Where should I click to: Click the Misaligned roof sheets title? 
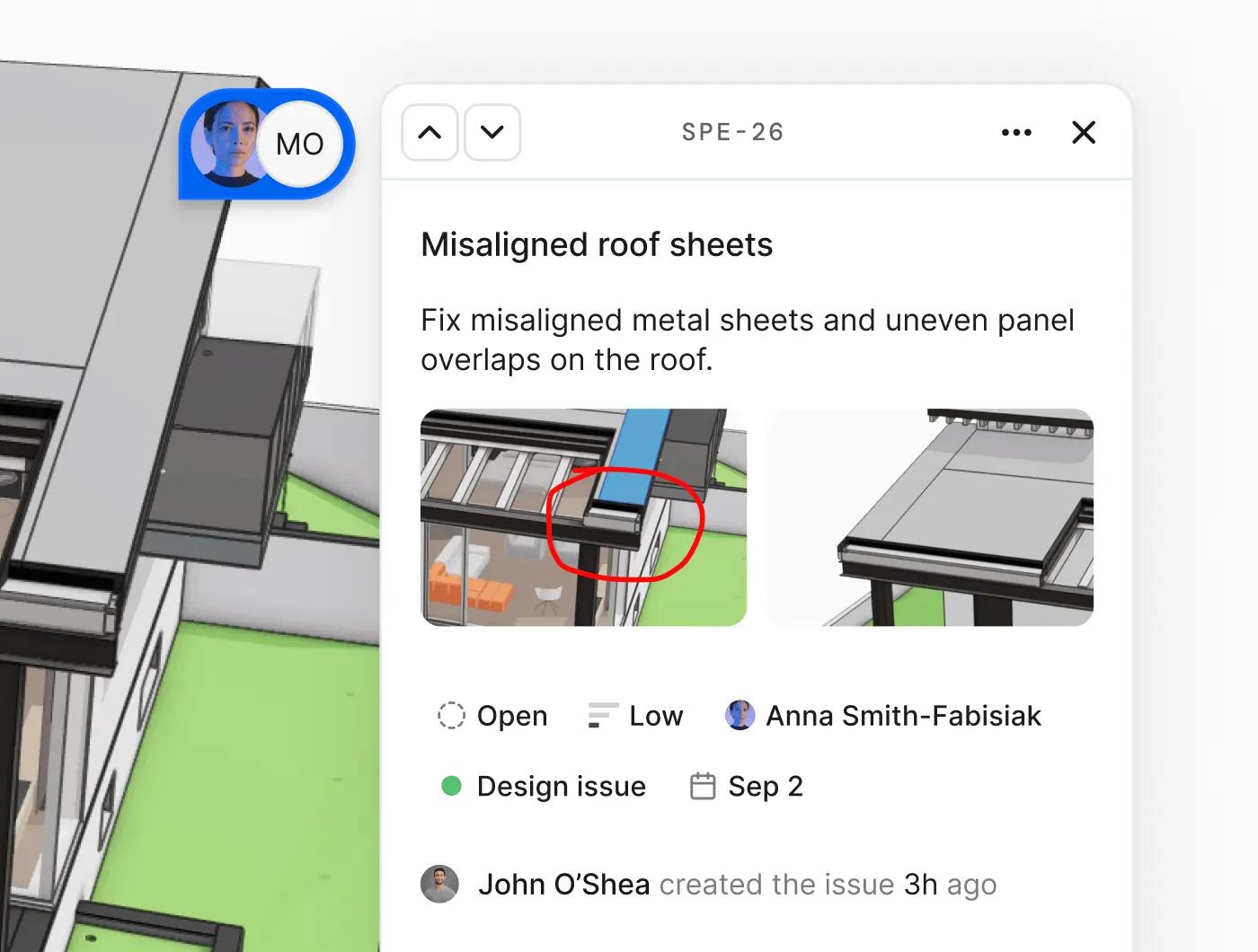[596, 244]
